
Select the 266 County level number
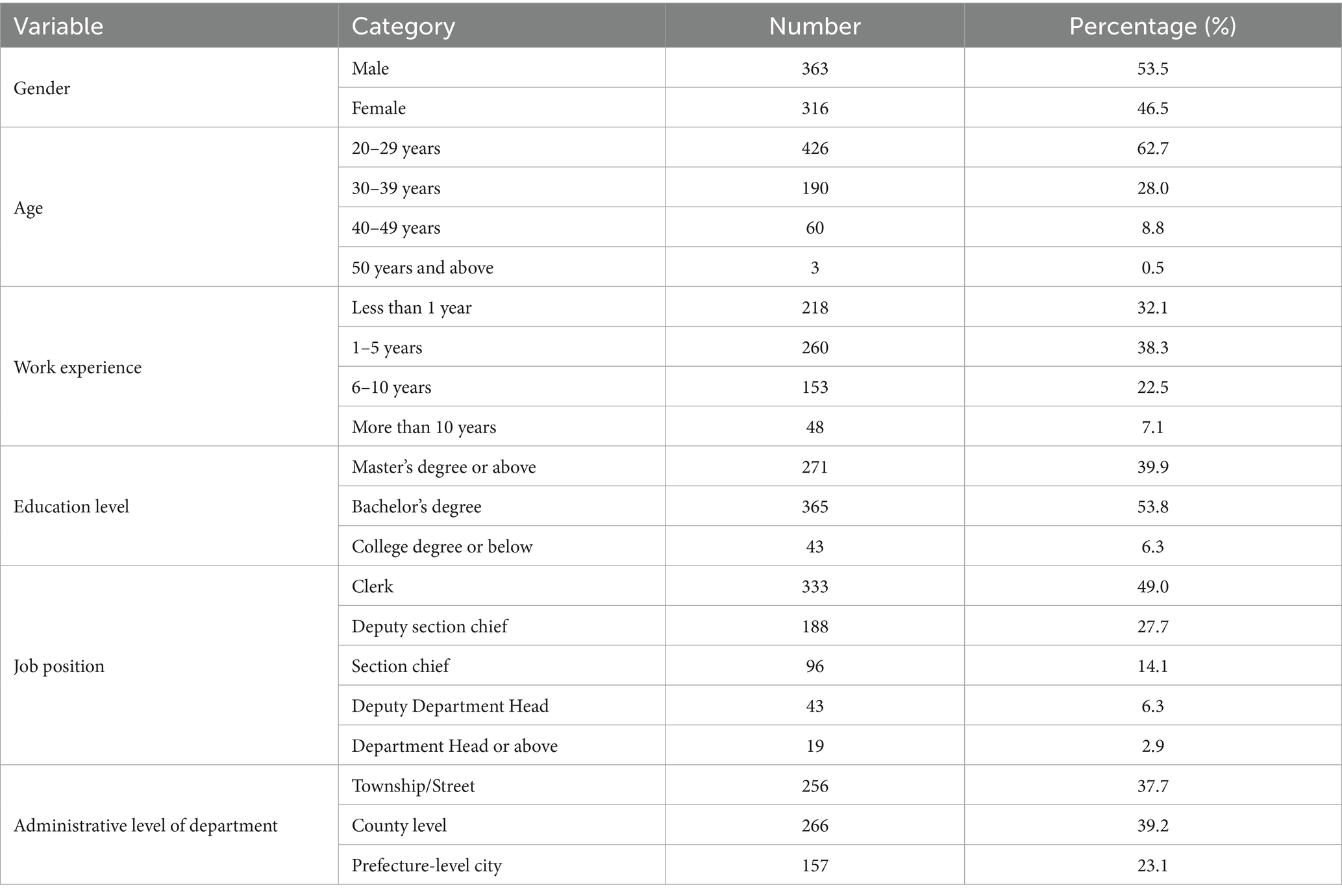814,825
